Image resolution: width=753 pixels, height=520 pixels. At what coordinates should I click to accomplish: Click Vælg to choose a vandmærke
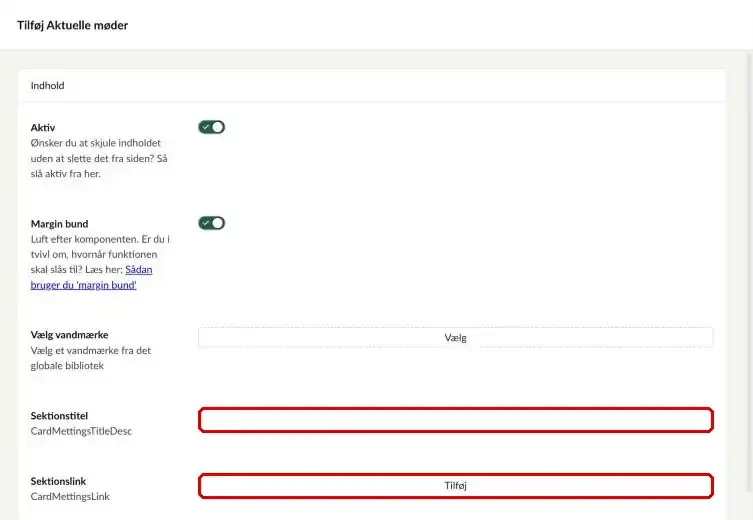455,338
